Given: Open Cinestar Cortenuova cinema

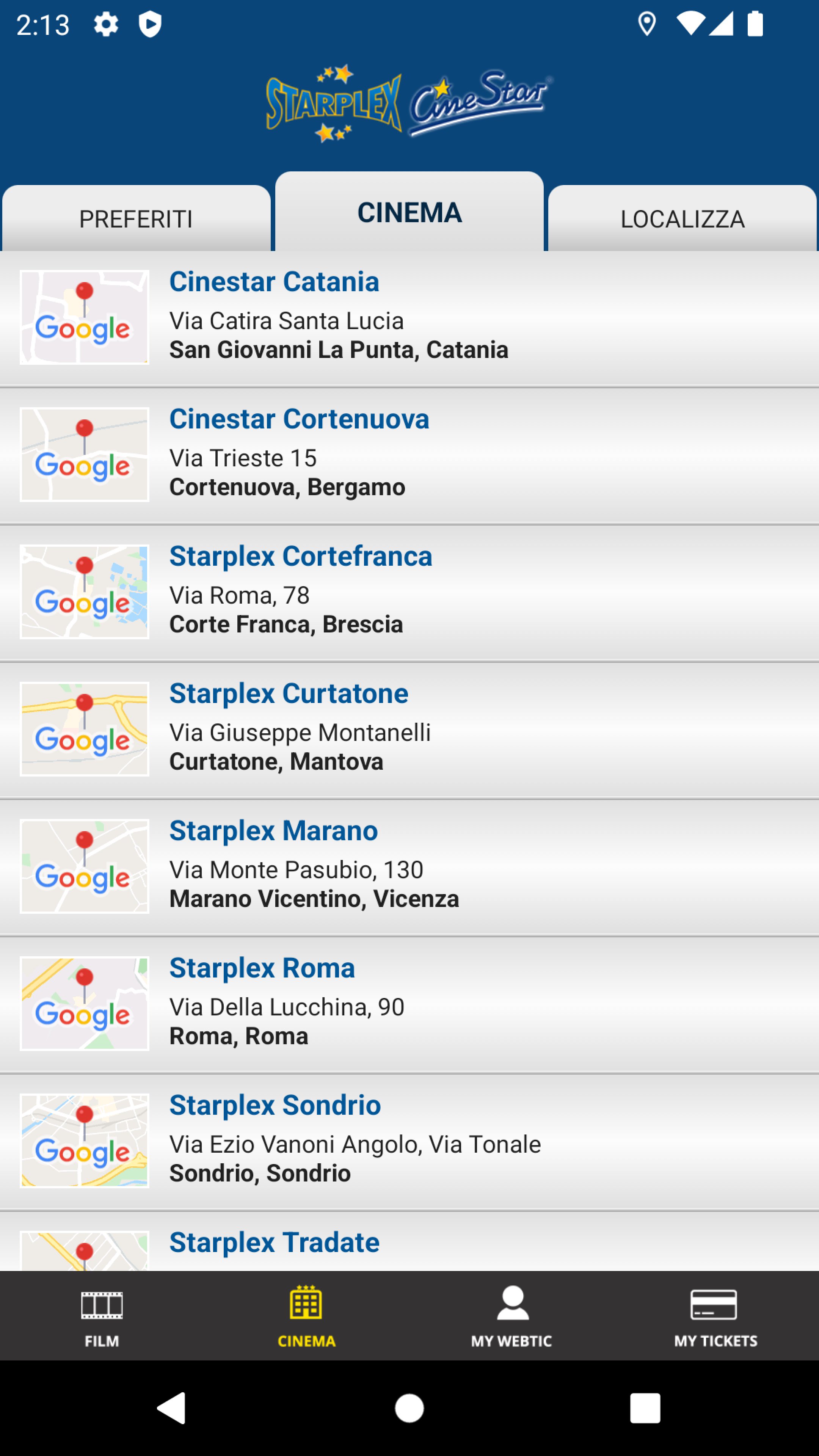Looking at the screenshot, I should (300, 419).
